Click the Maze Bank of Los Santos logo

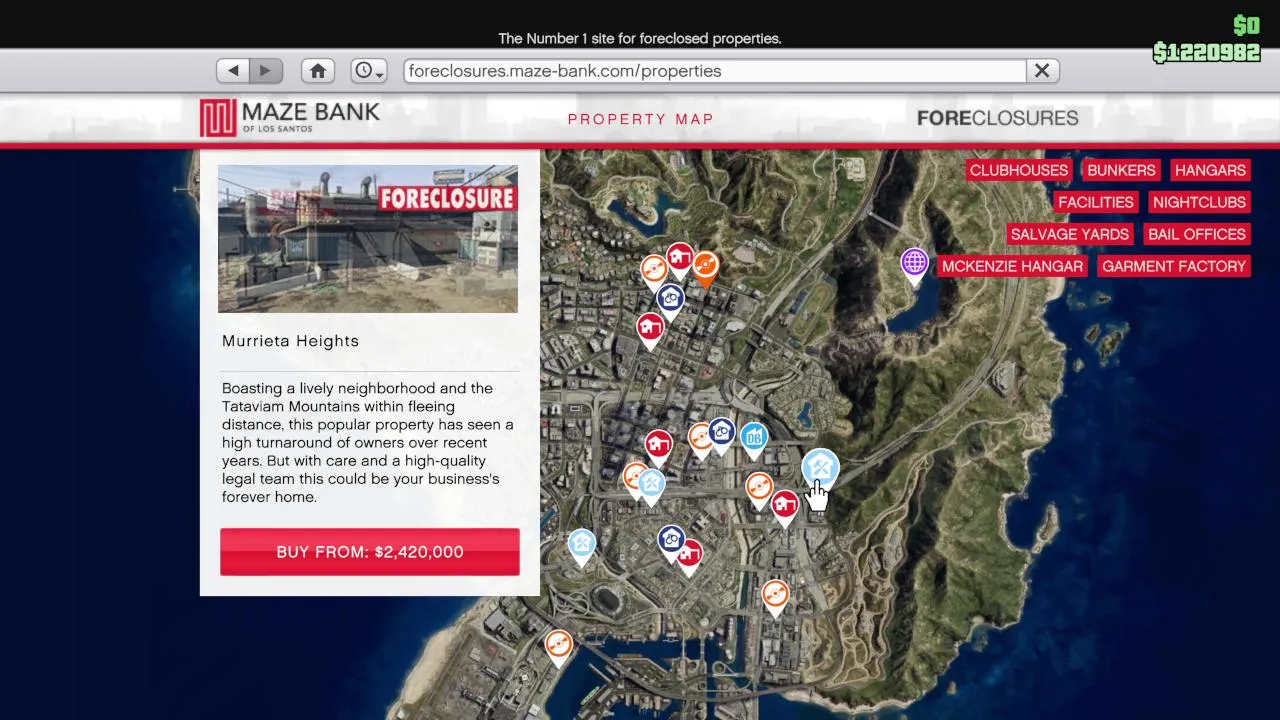coord(290,118)
